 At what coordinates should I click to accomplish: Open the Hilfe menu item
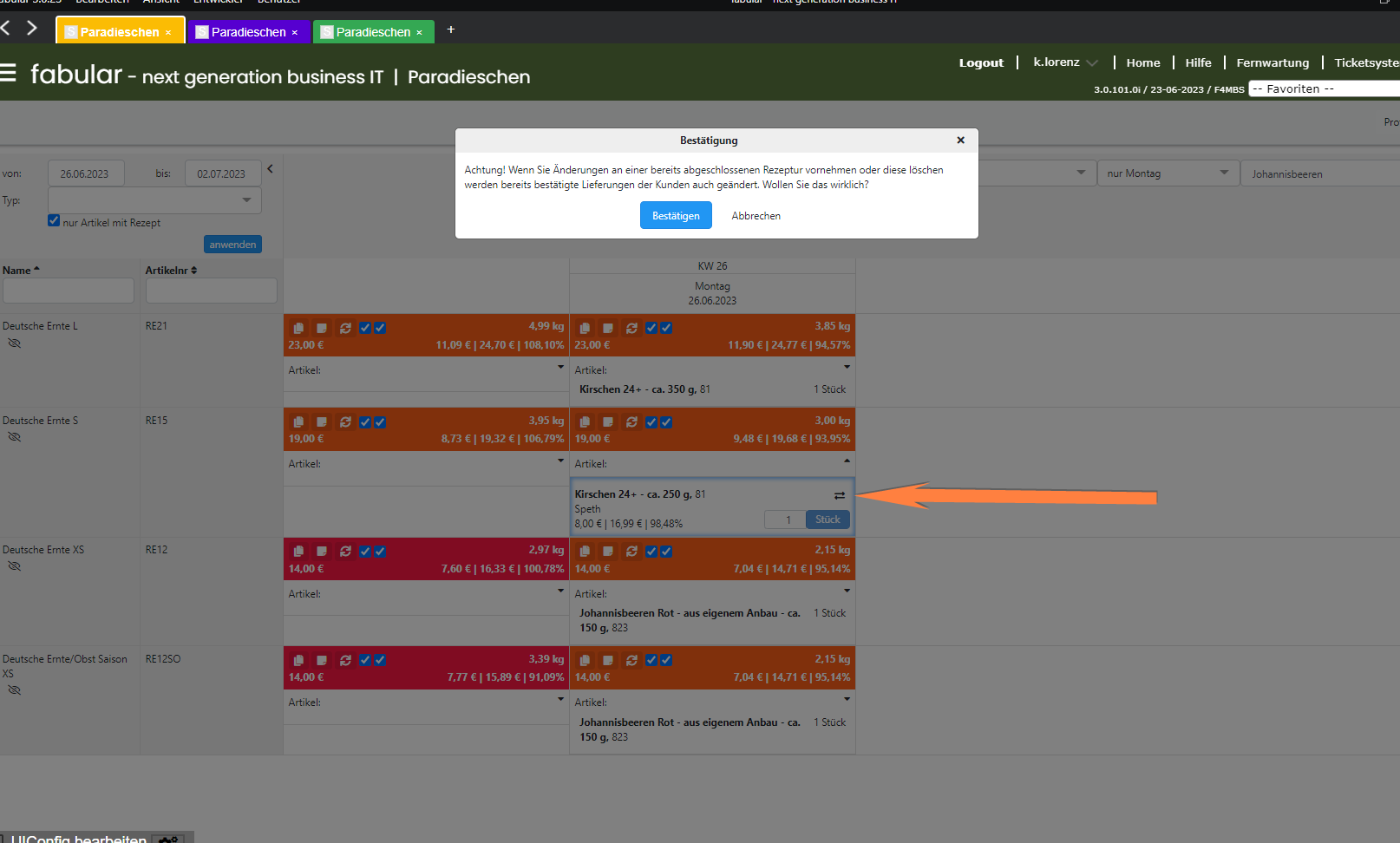pyautogui.click(x=1198, y=62)
